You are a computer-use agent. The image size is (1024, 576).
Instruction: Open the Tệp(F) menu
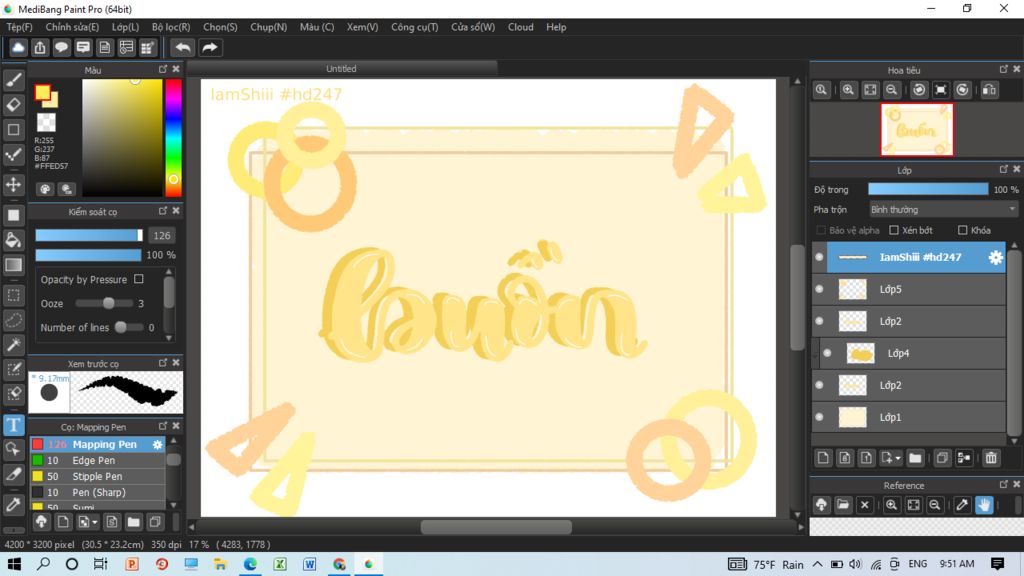[x=20, y=27]
